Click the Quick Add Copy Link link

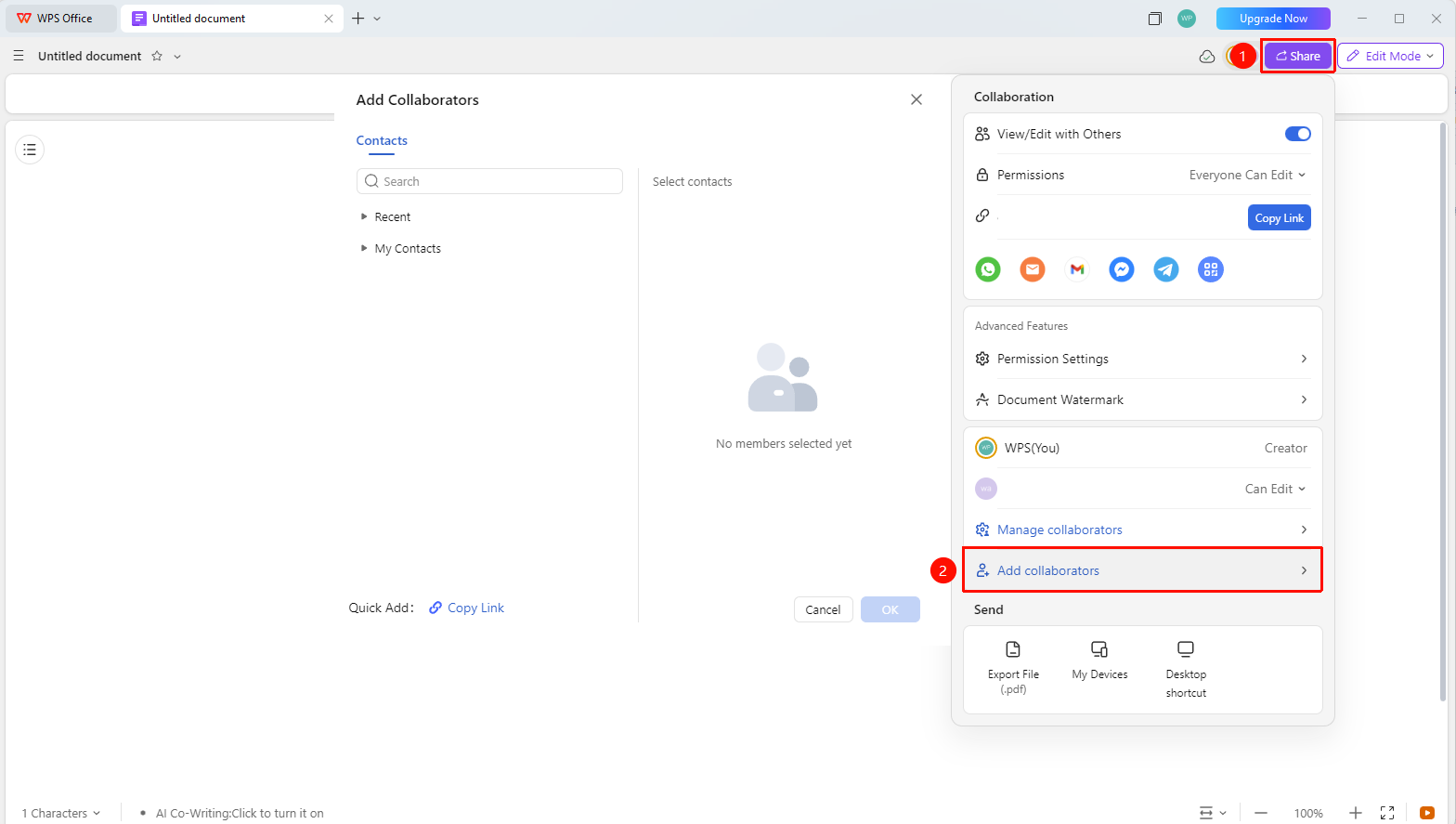466,608
